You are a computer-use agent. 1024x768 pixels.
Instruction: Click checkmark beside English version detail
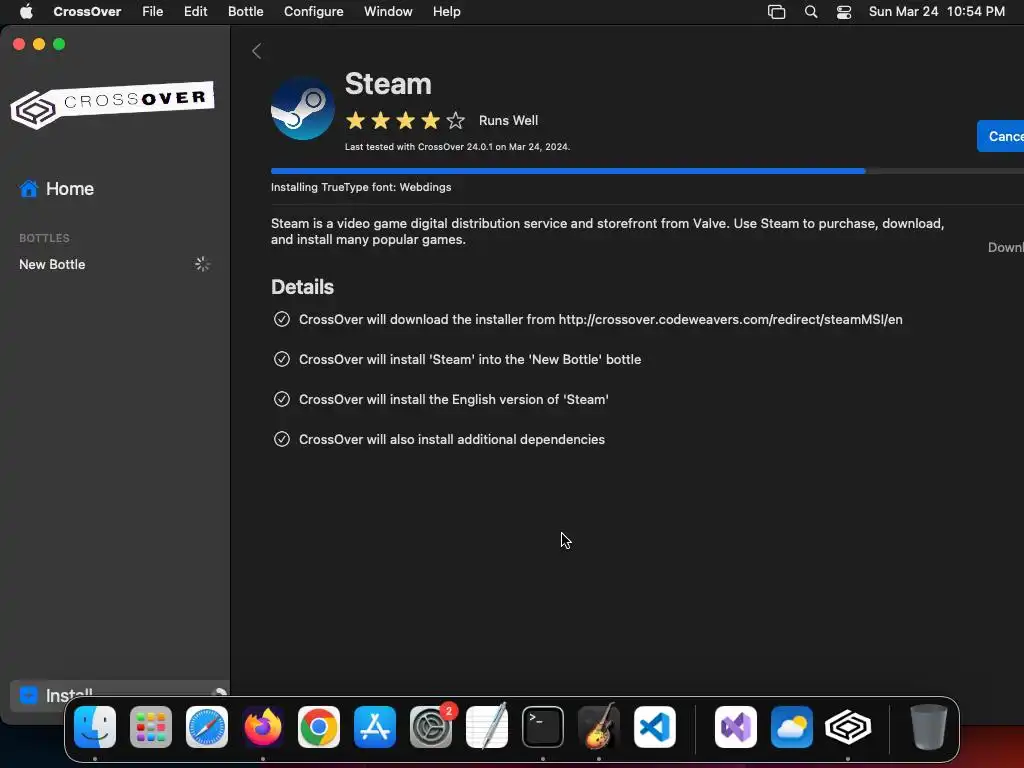(281, 399)
